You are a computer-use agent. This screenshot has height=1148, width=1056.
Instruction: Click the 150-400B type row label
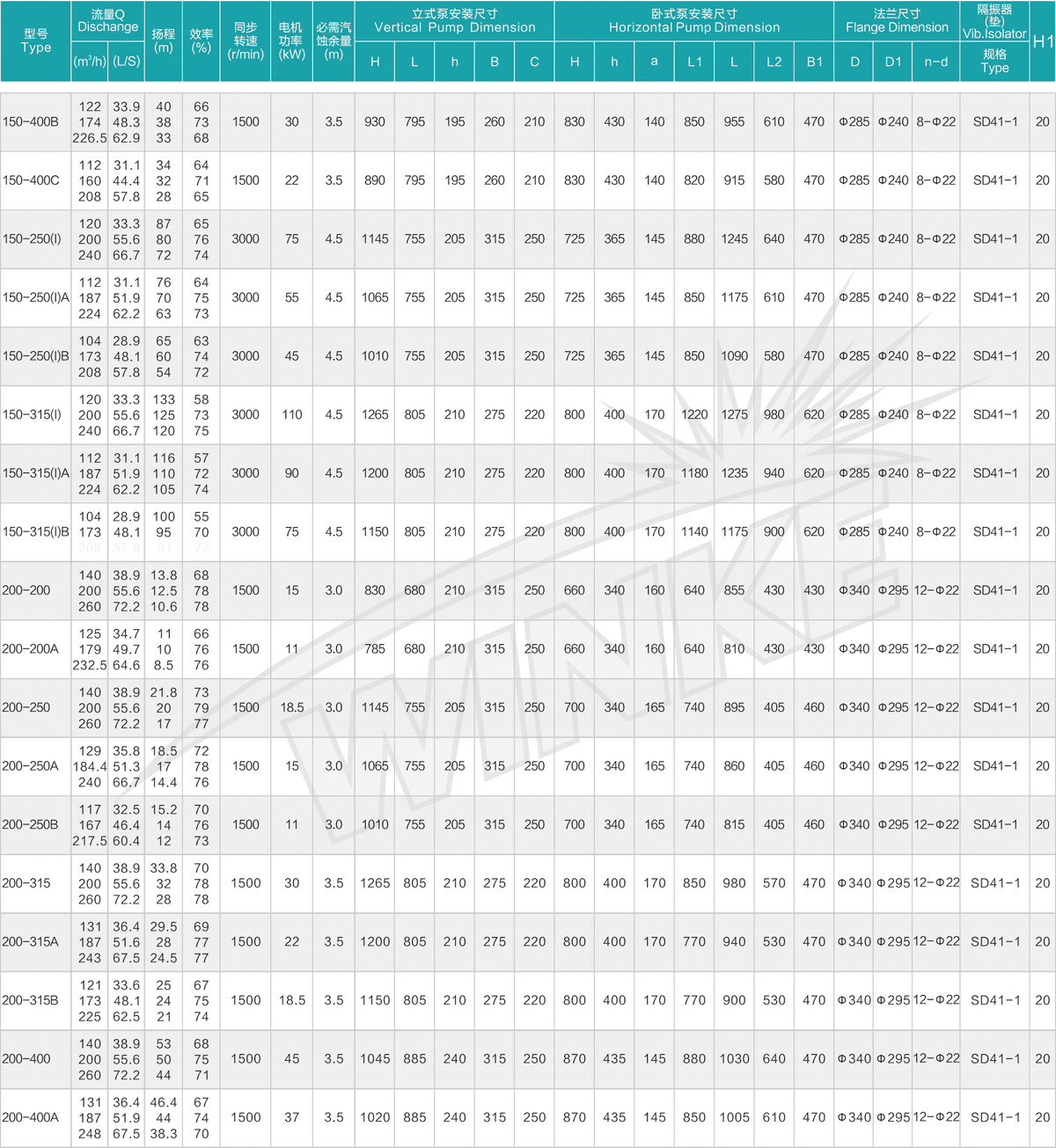click(31, 122)
